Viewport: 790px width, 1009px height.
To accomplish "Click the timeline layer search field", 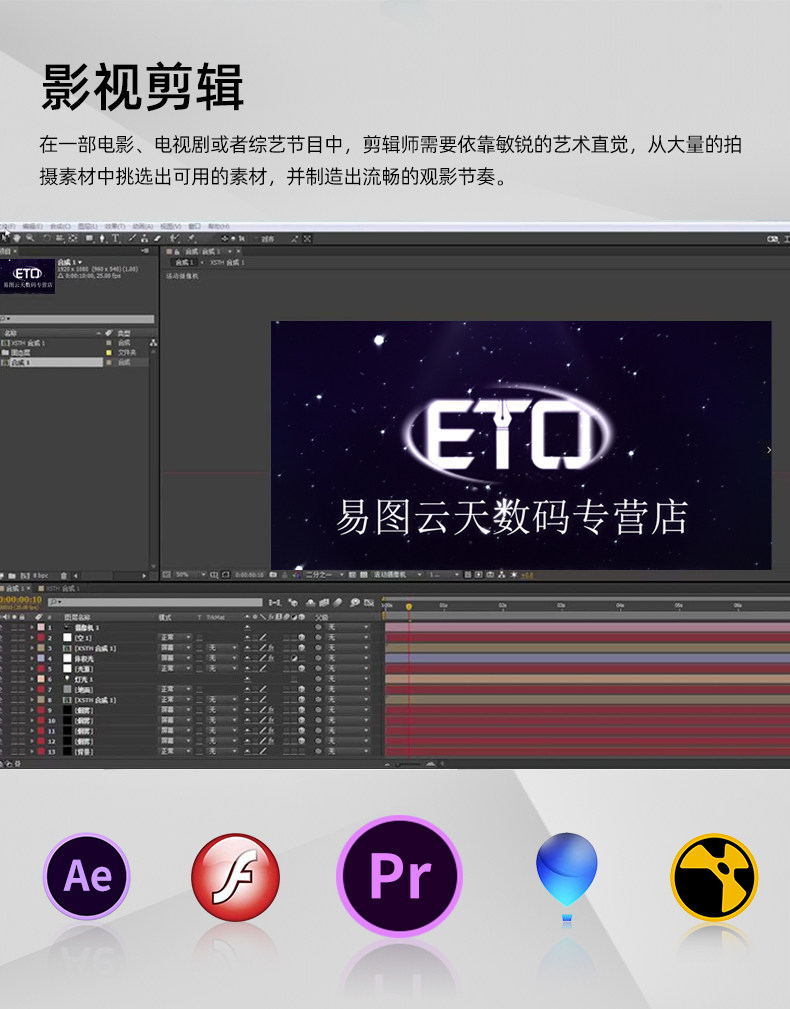I will pos(154,602).
